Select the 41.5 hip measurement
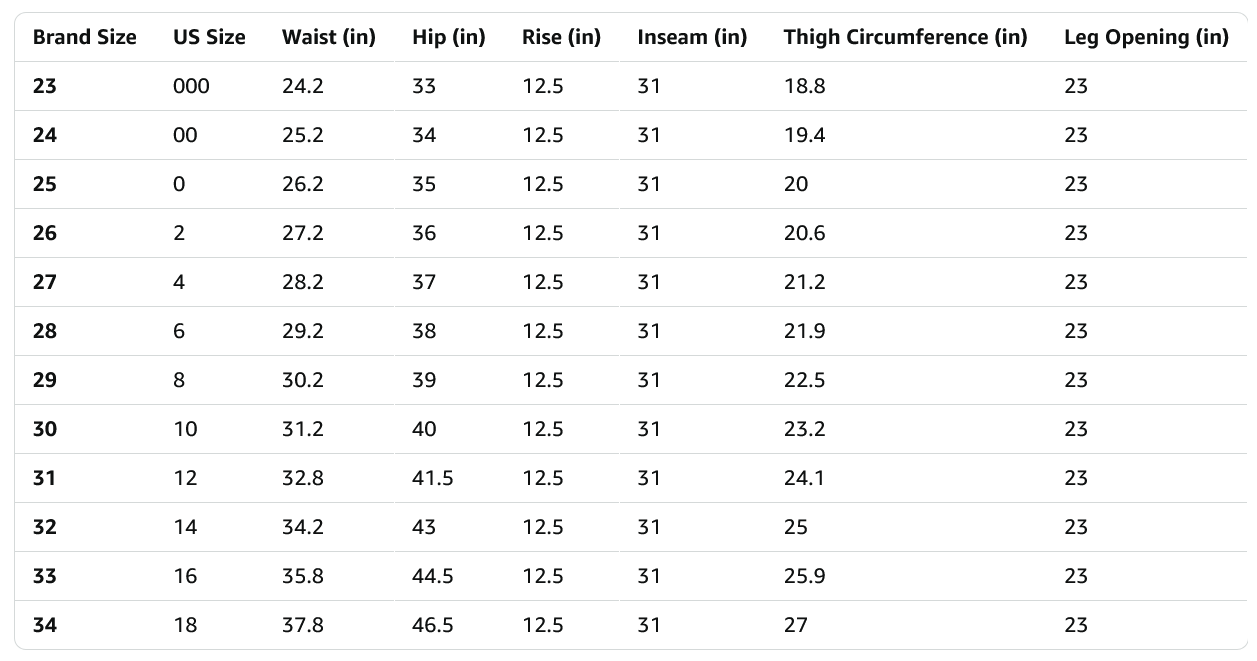This screenshot has width=1257, height=661. point(433,478)
